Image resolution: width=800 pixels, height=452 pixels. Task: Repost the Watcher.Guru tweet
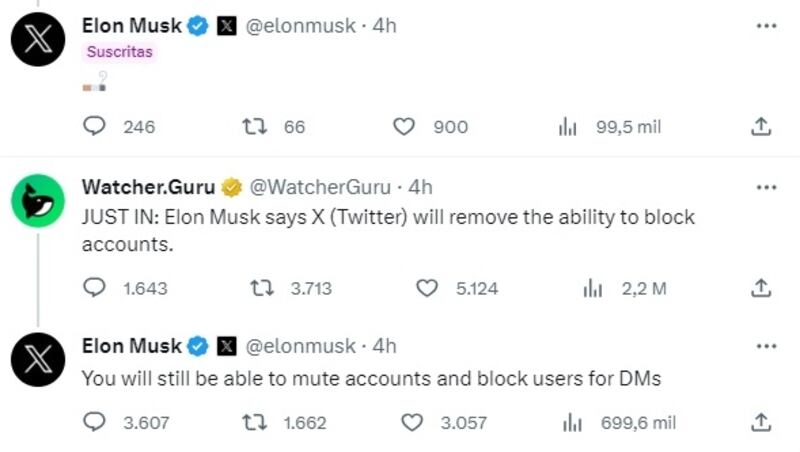(x=261, y=288)
